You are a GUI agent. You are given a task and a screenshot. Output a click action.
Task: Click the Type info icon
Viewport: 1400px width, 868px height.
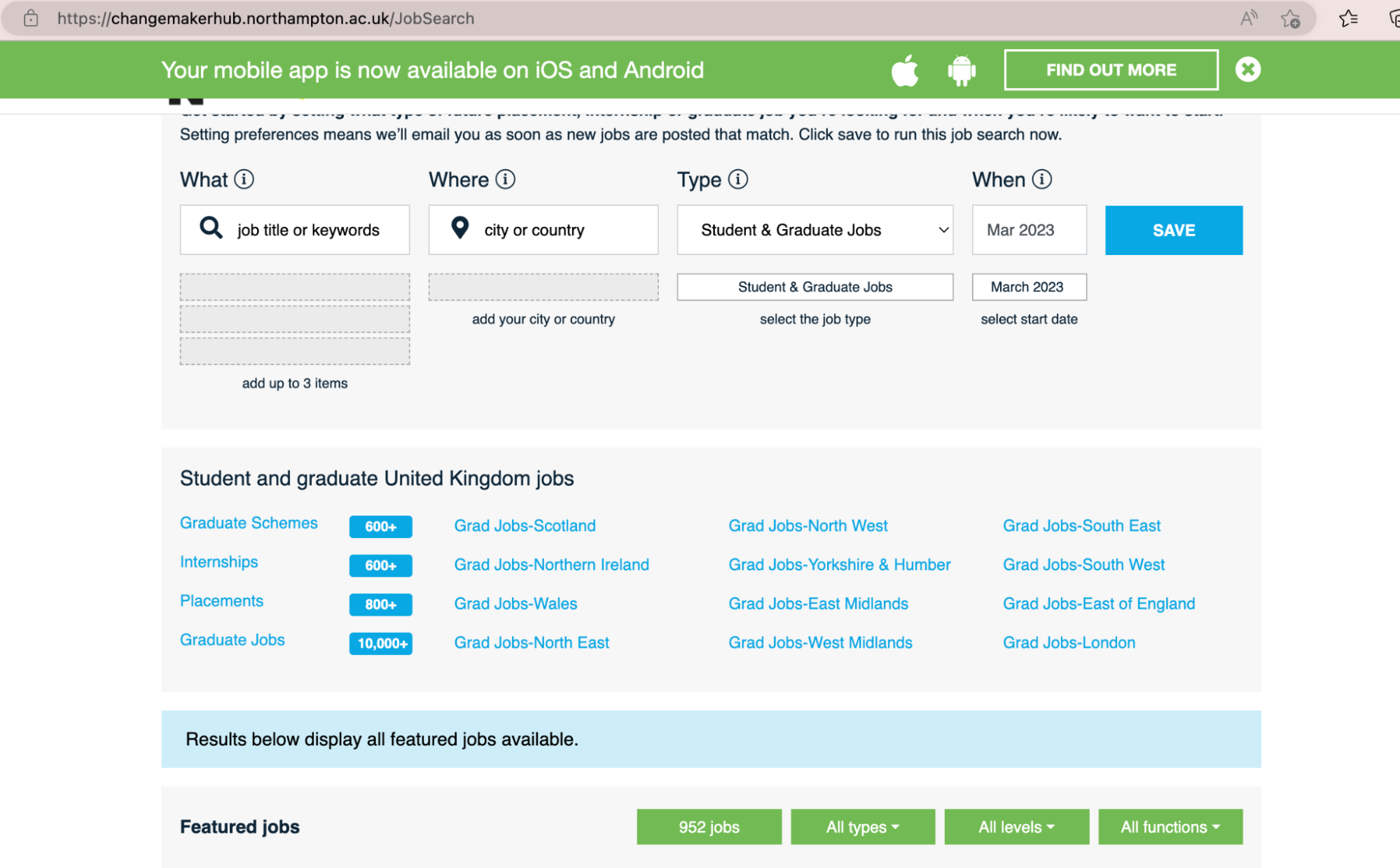click(737, 179)
